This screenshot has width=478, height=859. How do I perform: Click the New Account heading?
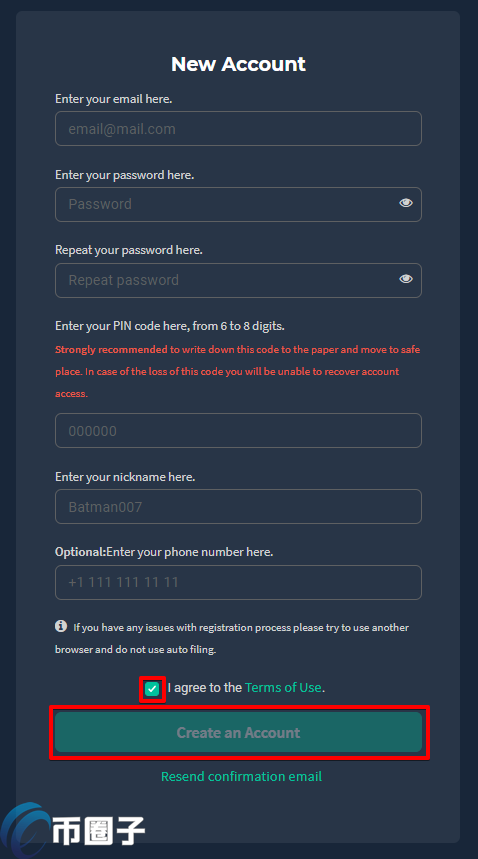tap(239, 64)
